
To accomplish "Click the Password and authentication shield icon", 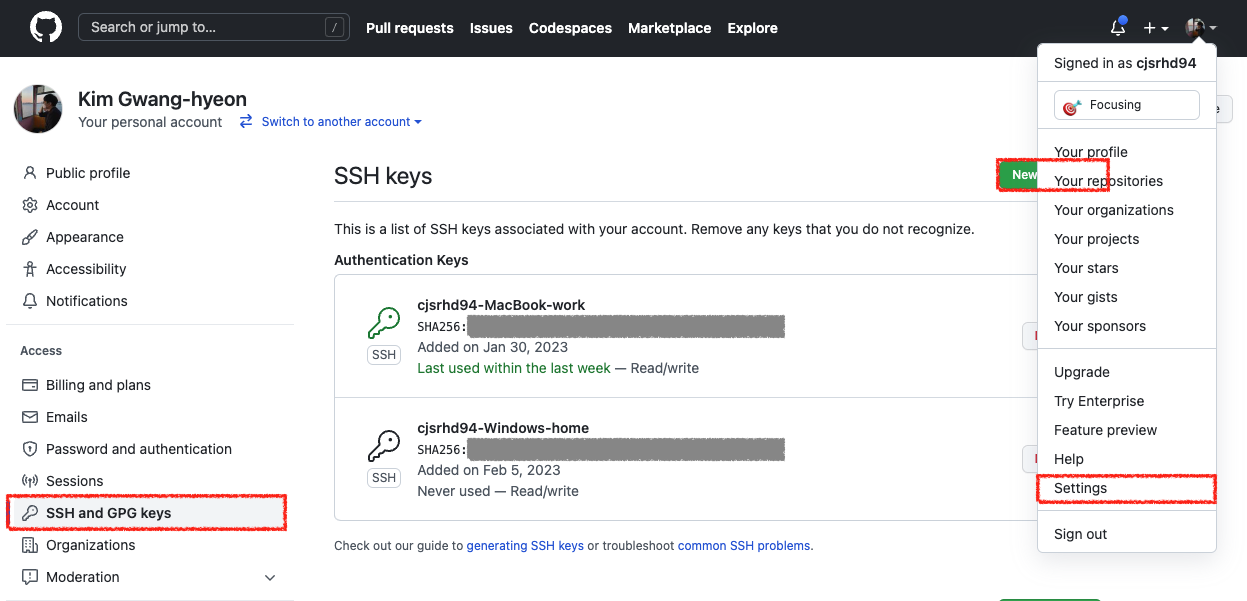I will [x=29, y=449].
